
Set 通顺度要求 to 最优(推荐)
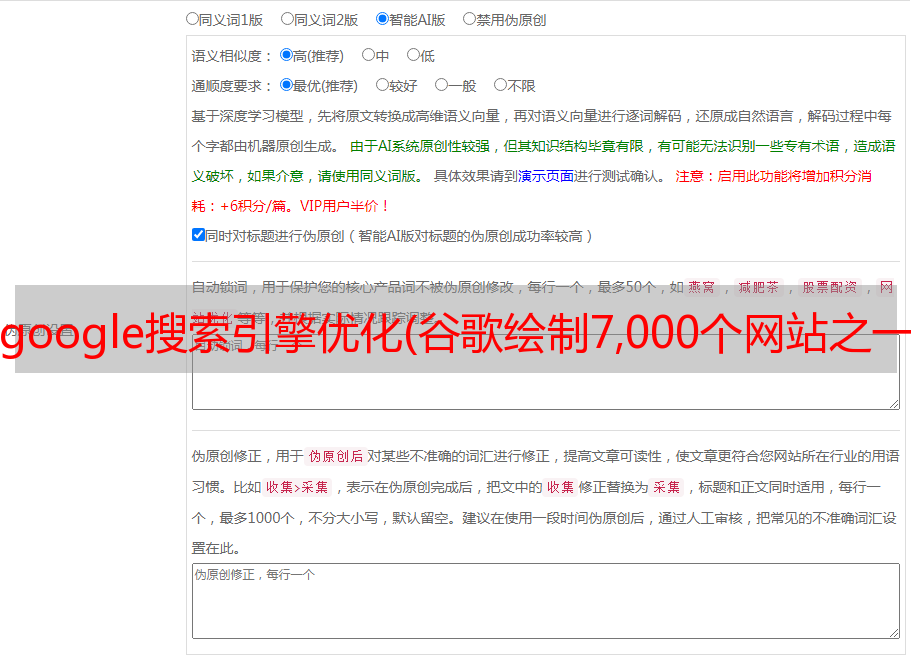[x=286, y=85]
